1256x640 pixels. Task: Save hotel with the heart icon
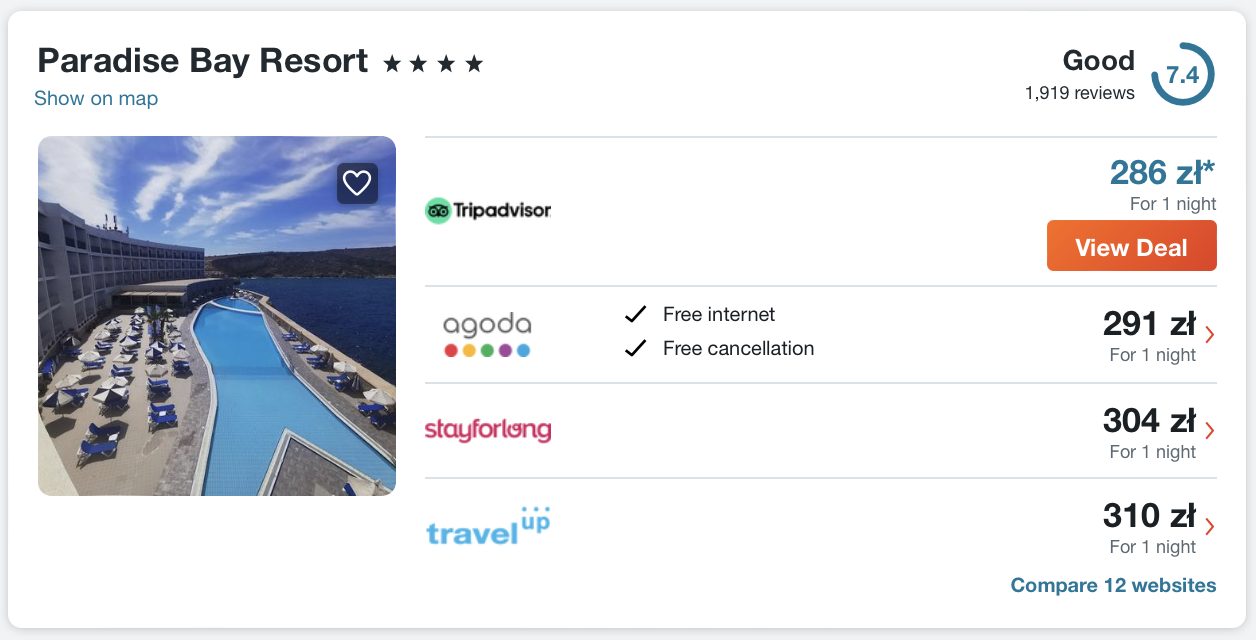(x=357, y=183)
